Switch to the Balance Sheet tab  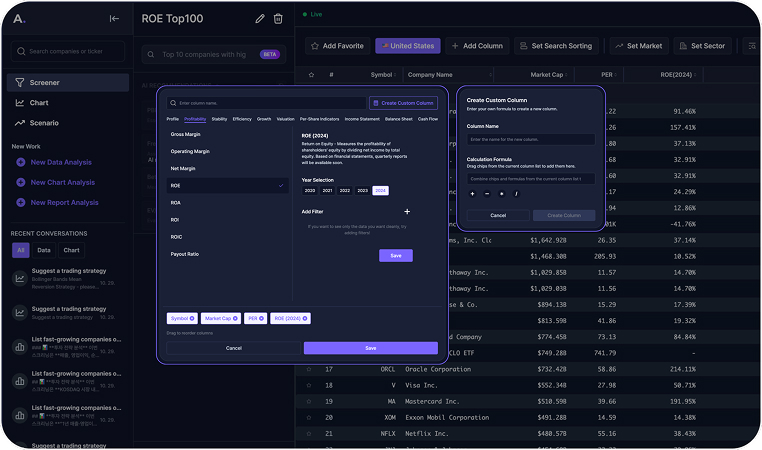pos(398,119)
